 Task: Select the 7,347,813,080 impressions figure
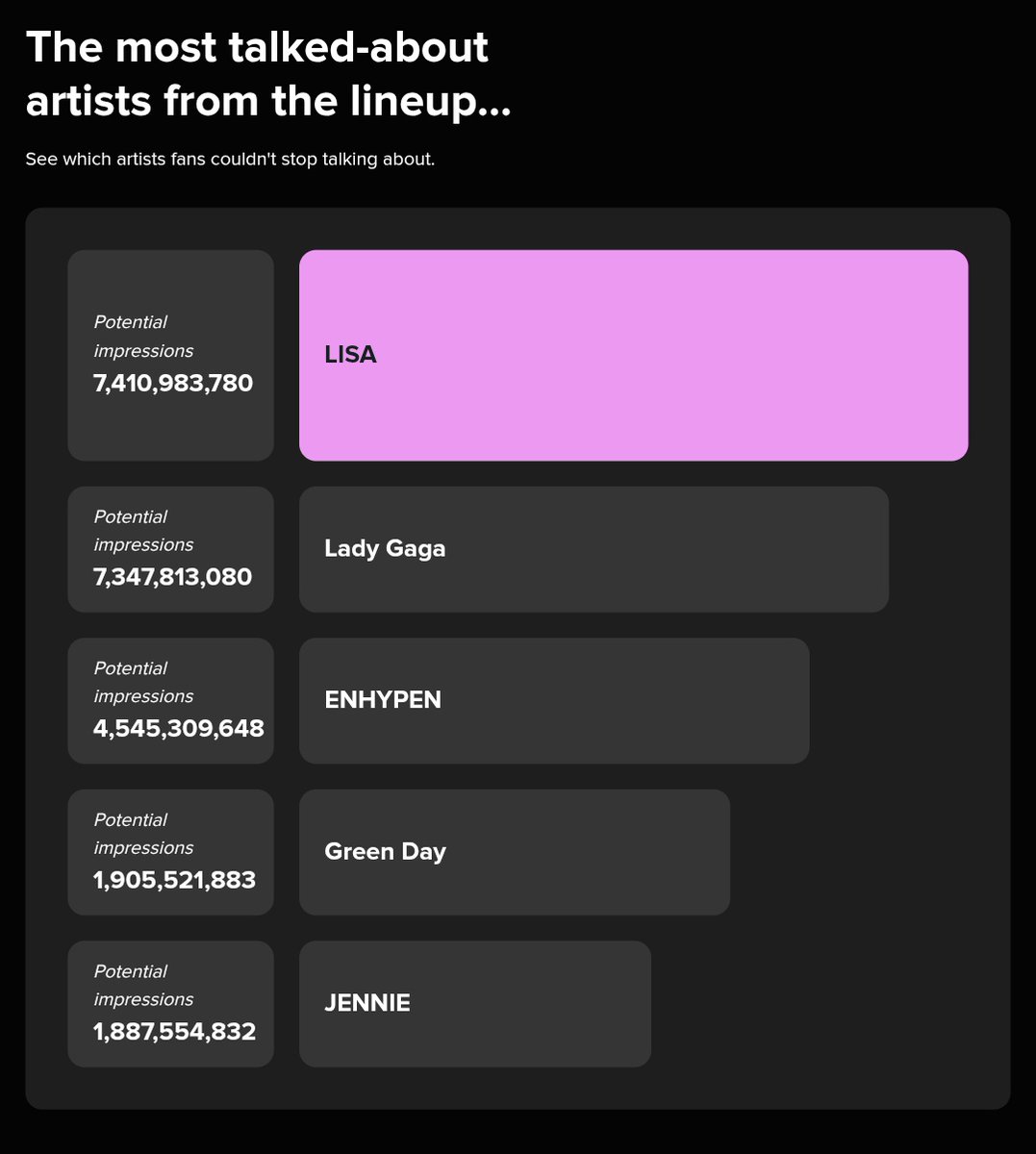(x=173, y=577)
